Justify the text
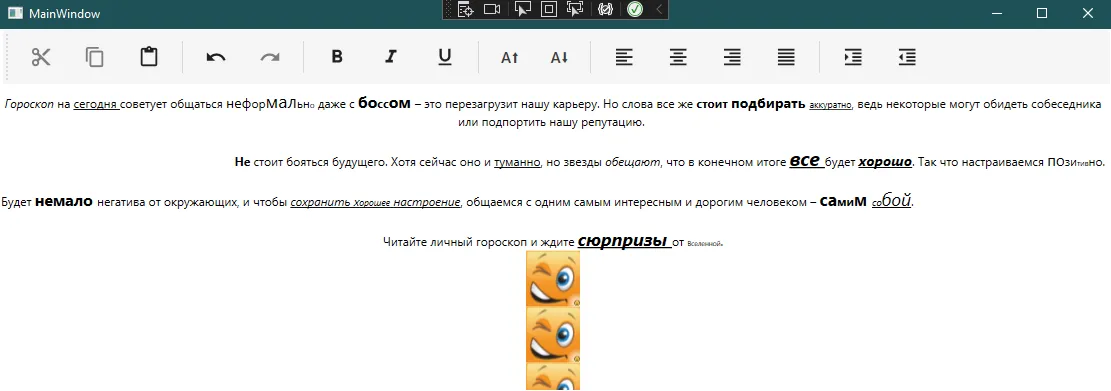Viewport: 1111px width, 391px height. pyautogui.click(x=786, y=57)
